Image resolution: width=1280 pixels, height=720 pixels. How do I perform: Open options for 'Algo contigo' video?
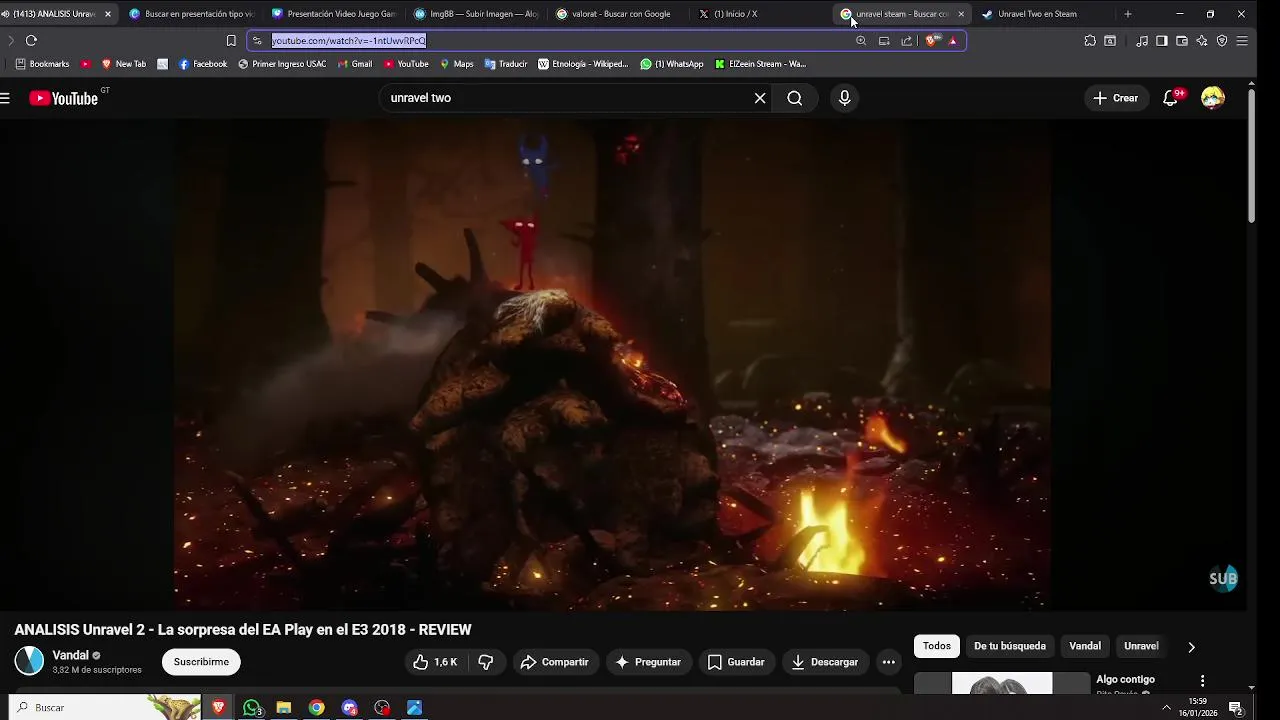coord(1203,680)
